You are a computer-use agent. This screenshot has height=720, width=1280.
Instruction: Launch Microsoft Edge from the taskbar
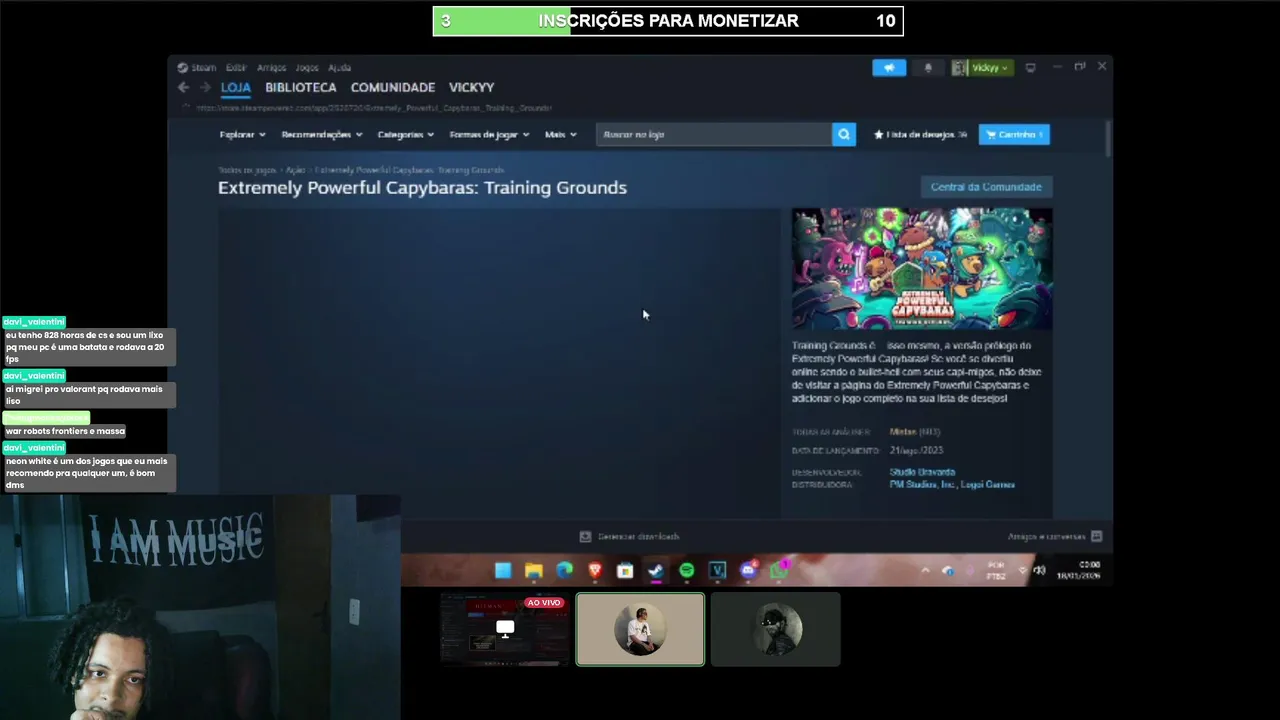[564, 570]
